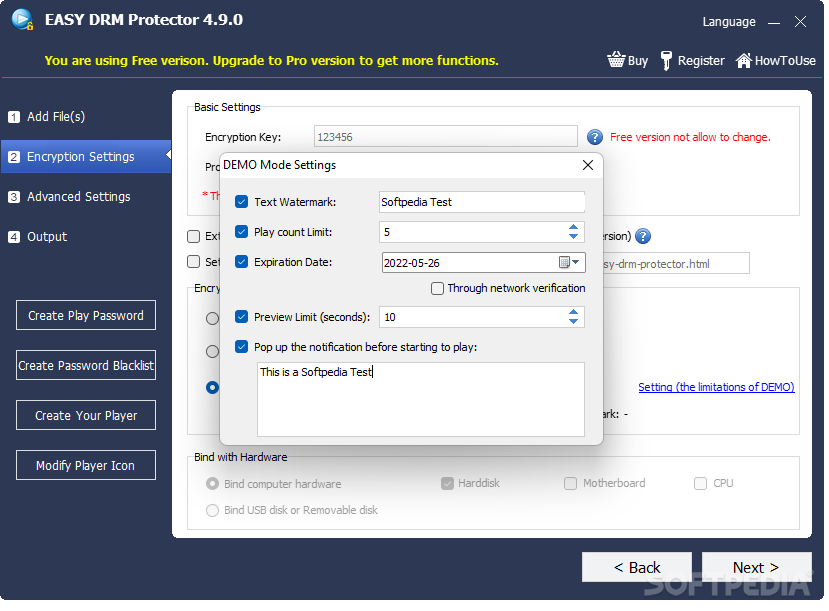The image size is (829, 611).
Task: Click Modify Player Icon button
Action: pos(86,465)
